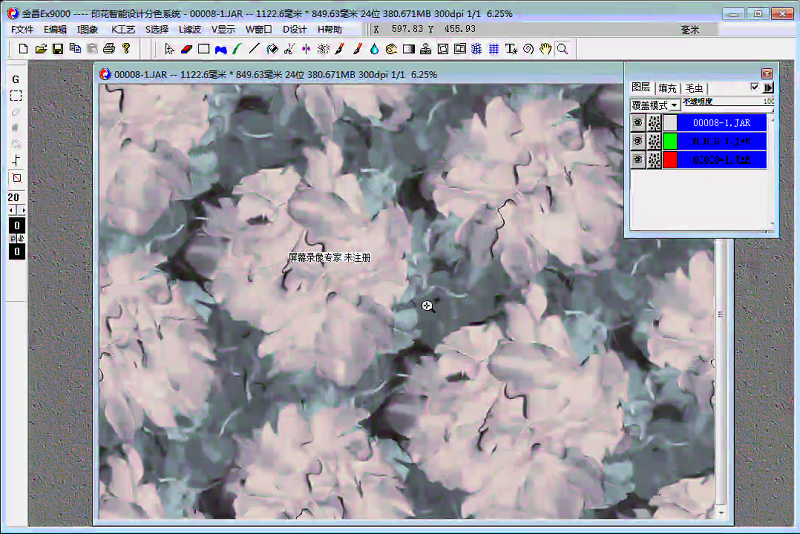Click the Save floppy disk icon
Screen dimensions: 800x534
(x=58, y=48)
